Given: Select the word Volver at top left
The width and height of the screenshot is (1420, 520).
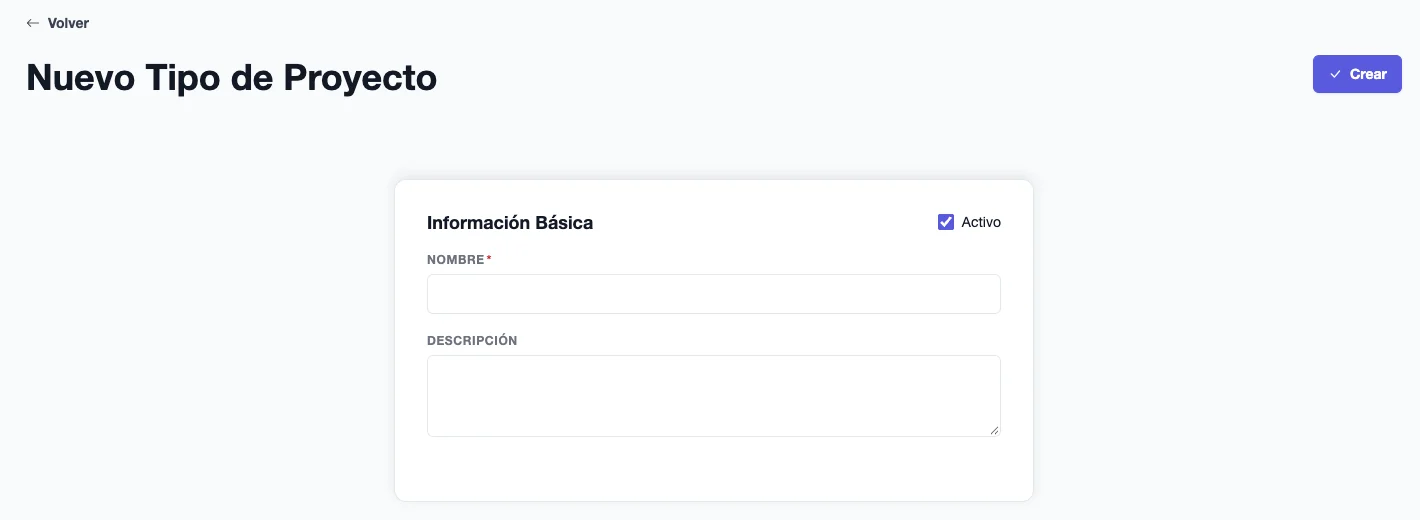Looking at the screenshot, I should pos(69,23).
